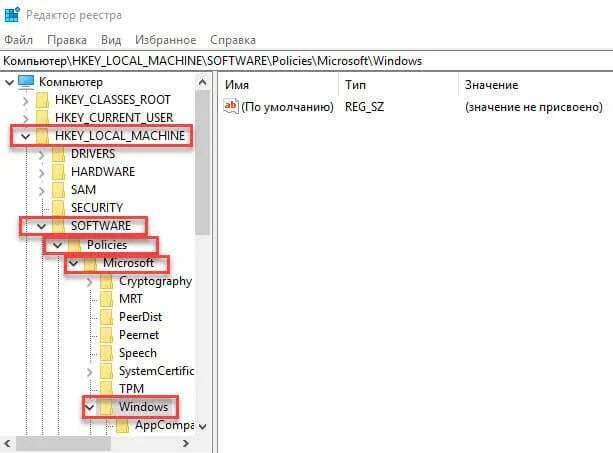
Task: Select the Компьютер tree label
Action: tap(71, 82)
